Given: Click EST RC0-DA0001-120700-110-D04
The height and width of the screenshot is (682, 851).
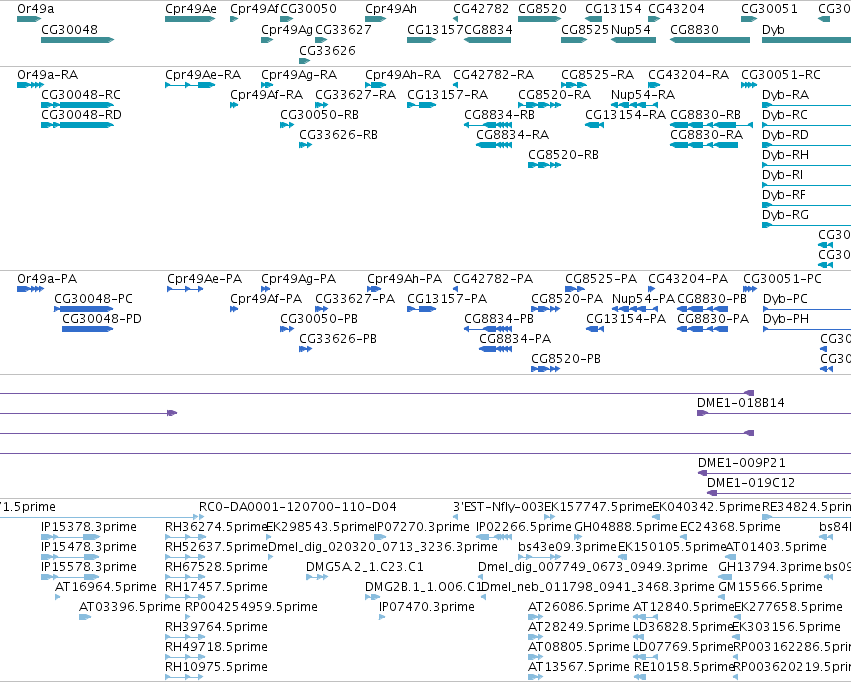Looking at the screenshot, I should click(x=297, y=507).
